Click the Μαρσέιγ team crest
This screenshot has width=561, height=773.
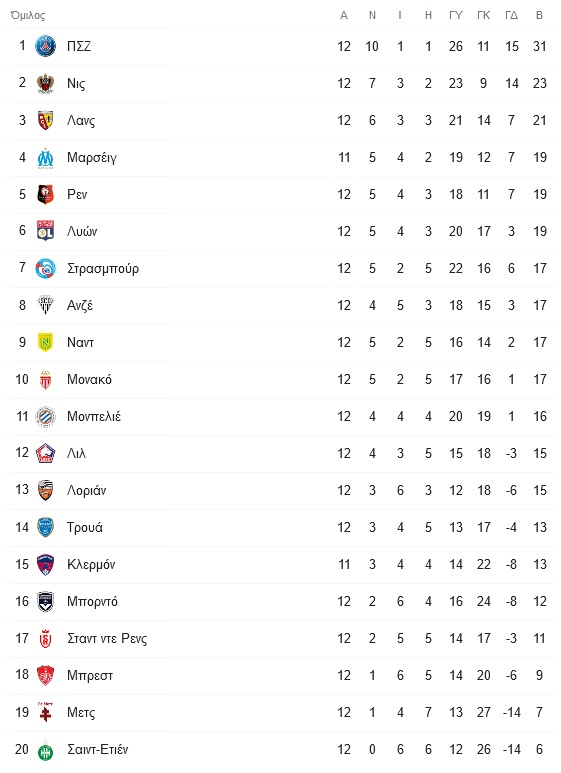coord(45,158)
